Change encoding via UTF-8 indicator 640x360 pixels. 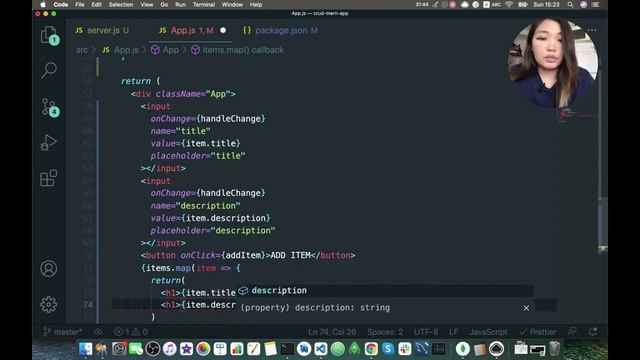426,332
